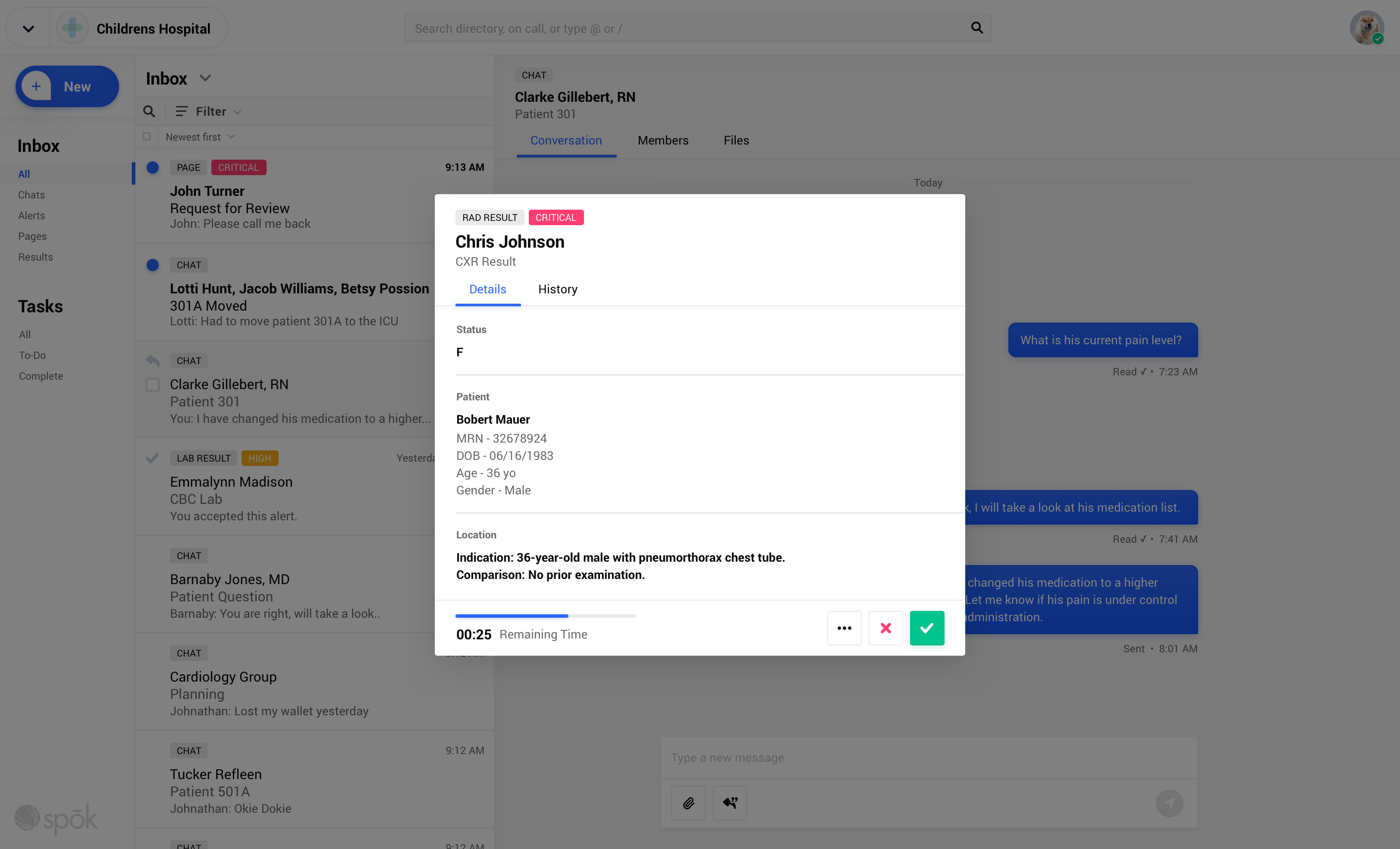Click Clarke Gillebert, RN chat header name

575,97
